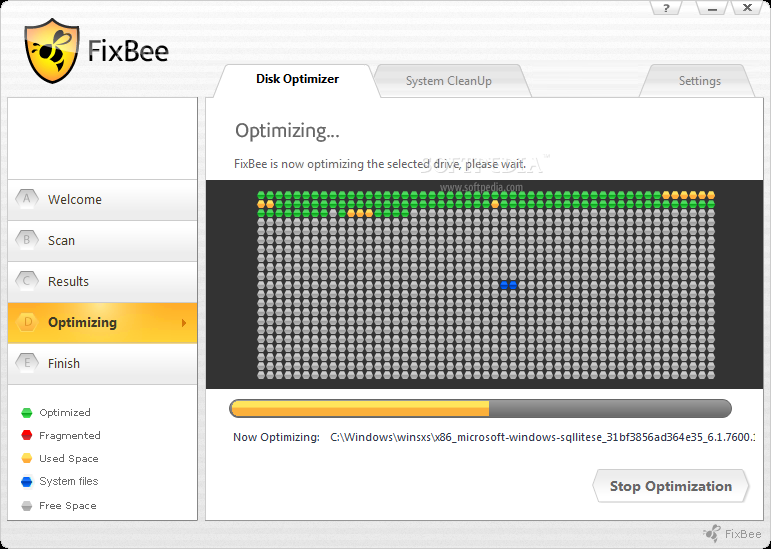Go to the Finish step
The width and height of the screenshot is (771, 549).
[102, 364]
